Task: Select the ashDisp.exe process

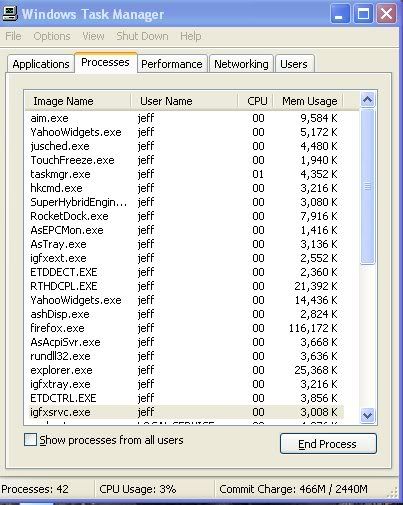Action: (x=185, y=314)
